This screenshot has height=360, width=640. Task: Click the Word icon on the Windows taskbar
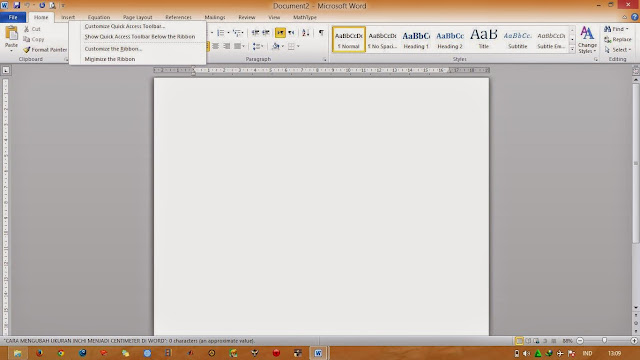[318, 353]
